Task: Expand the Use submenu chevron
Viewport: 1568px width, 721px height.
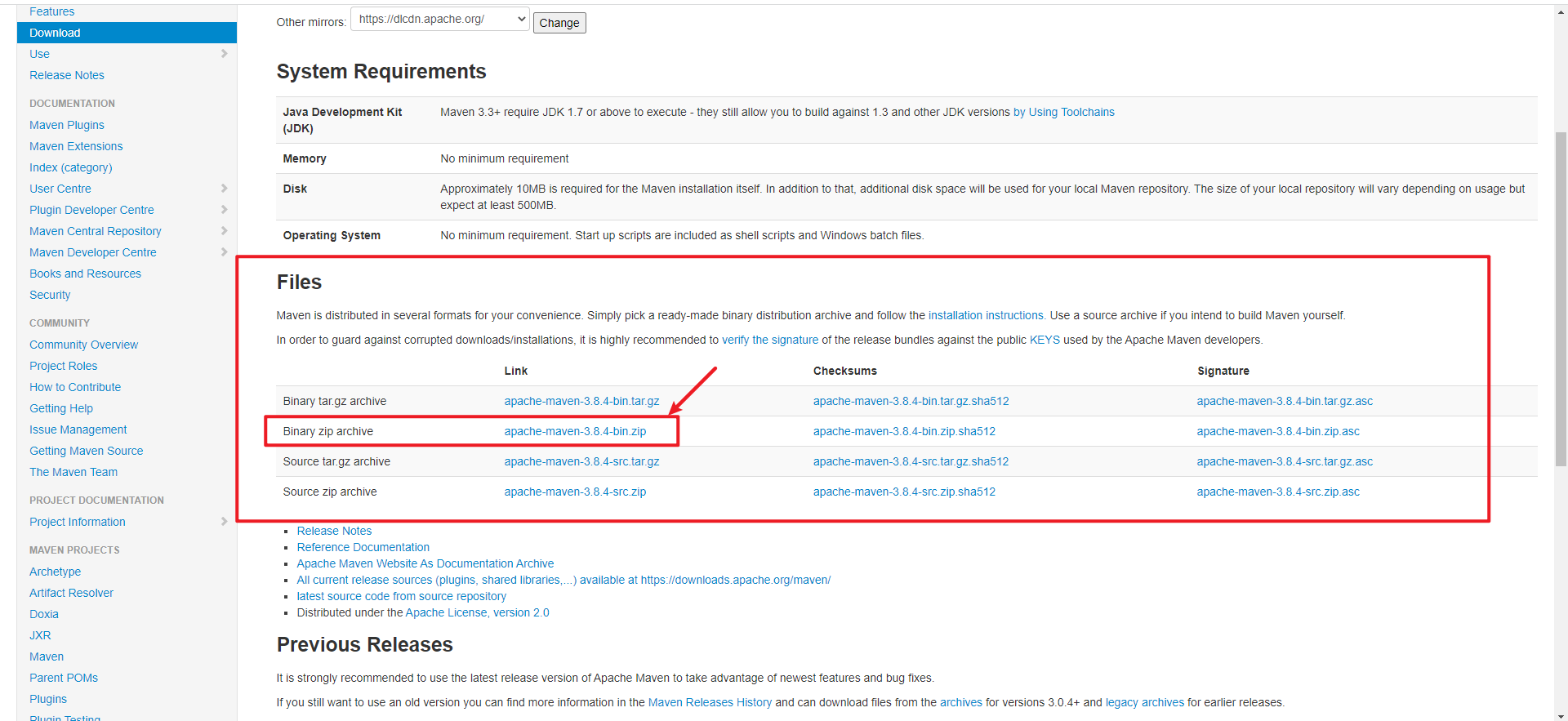Action: (x=224, y=54)
